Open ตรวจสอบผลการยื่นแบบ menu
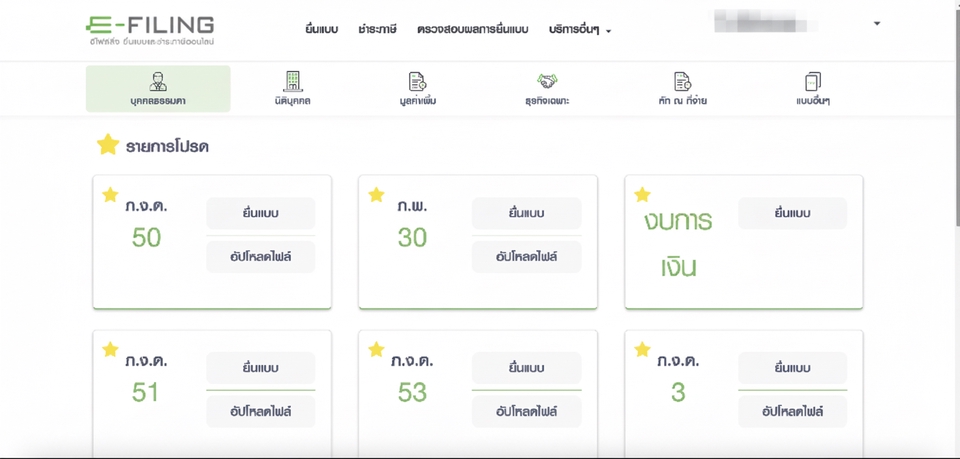Viewport: 960px width, 459px height. coord(472,30)
